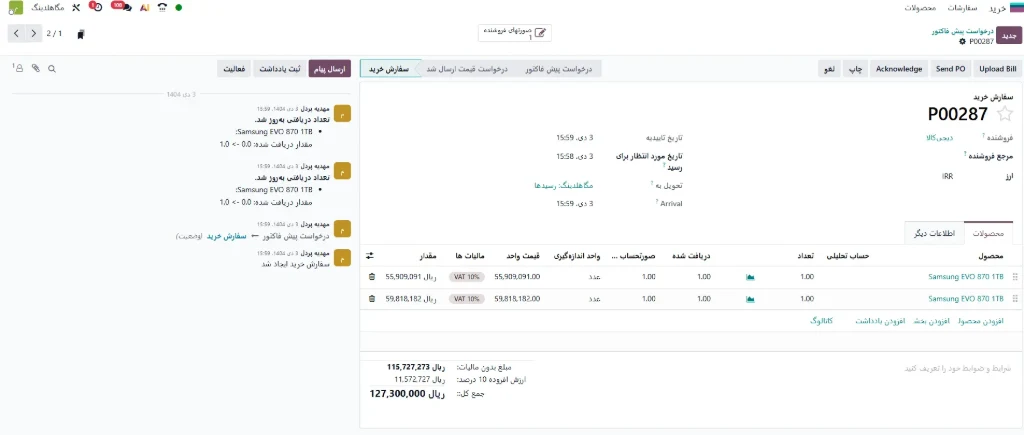Click the bookmark icon beside the pager
This screenshot has height=435, width=1024.
pyautogui.click(x=80, y=34)
